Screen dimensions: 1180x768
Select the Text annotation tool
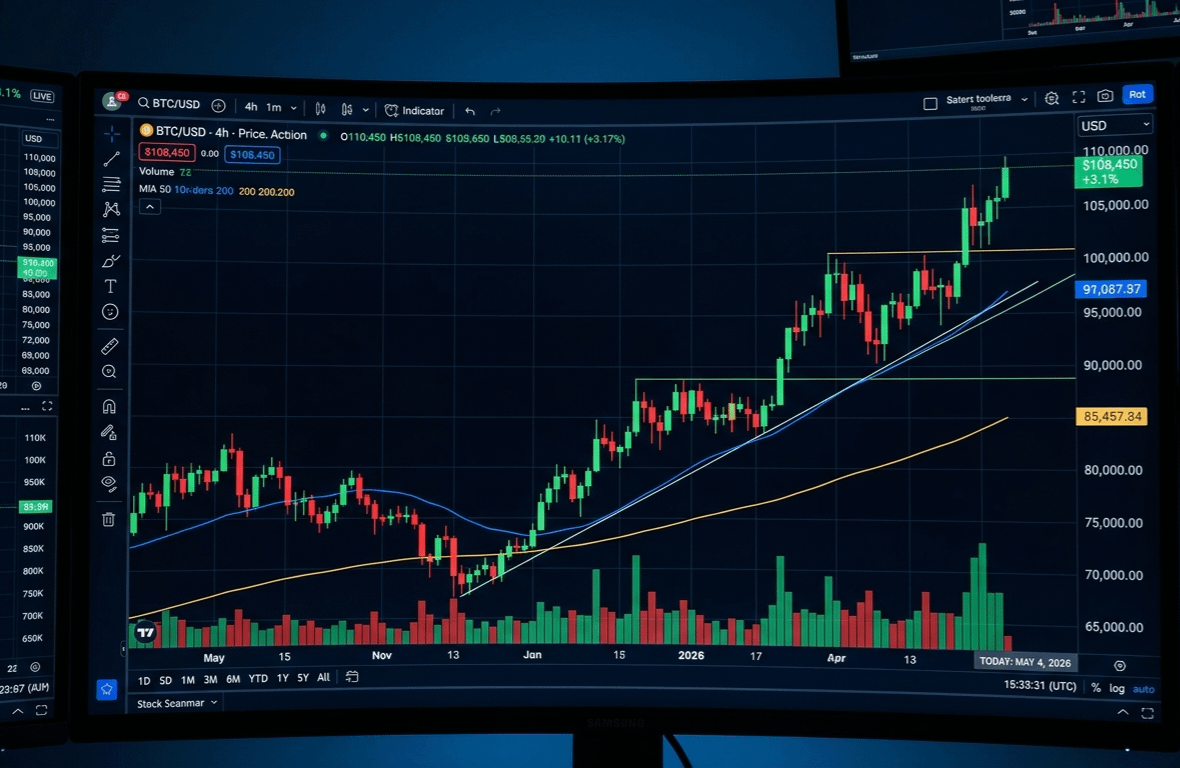pyautogui.click(x=111, y=286)
